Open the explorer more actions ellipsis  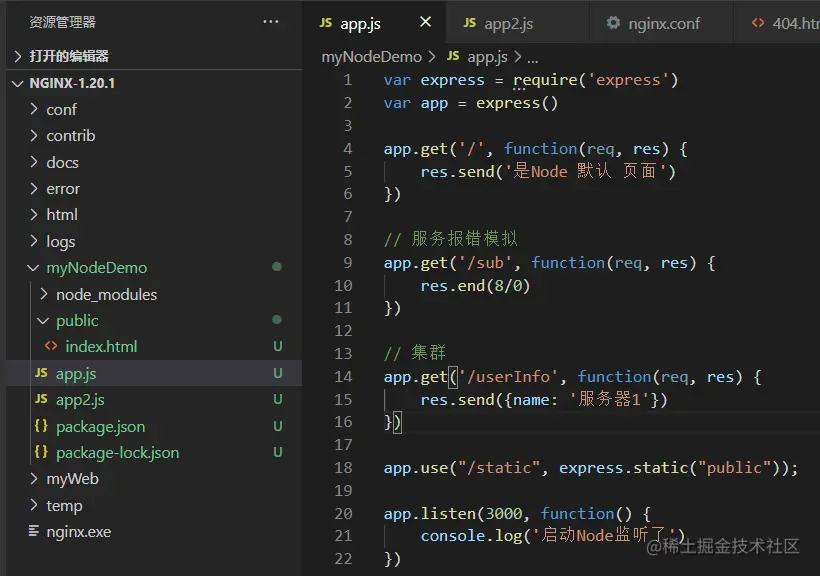[x=271, y=22]
